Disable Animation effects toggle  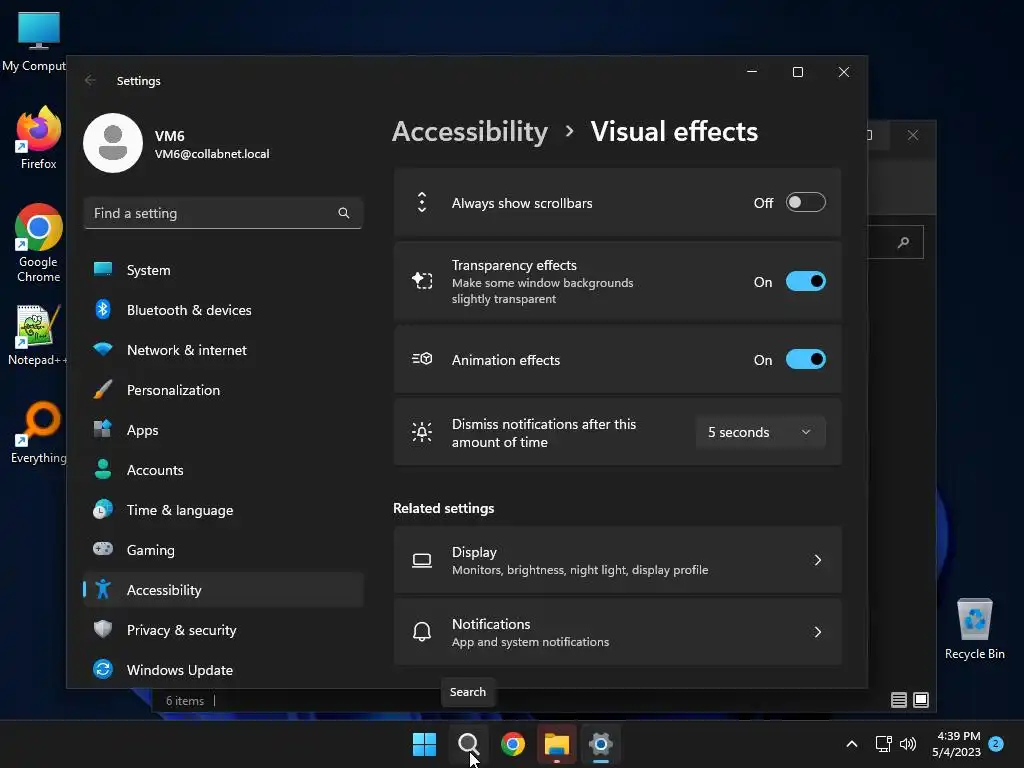(805, 359)
